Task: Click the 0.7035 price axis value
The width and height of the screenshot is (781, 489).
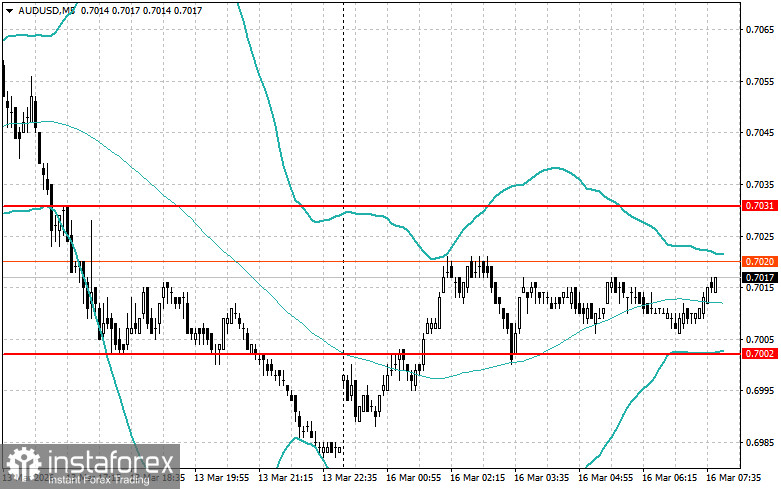Action: click(760, 185)
